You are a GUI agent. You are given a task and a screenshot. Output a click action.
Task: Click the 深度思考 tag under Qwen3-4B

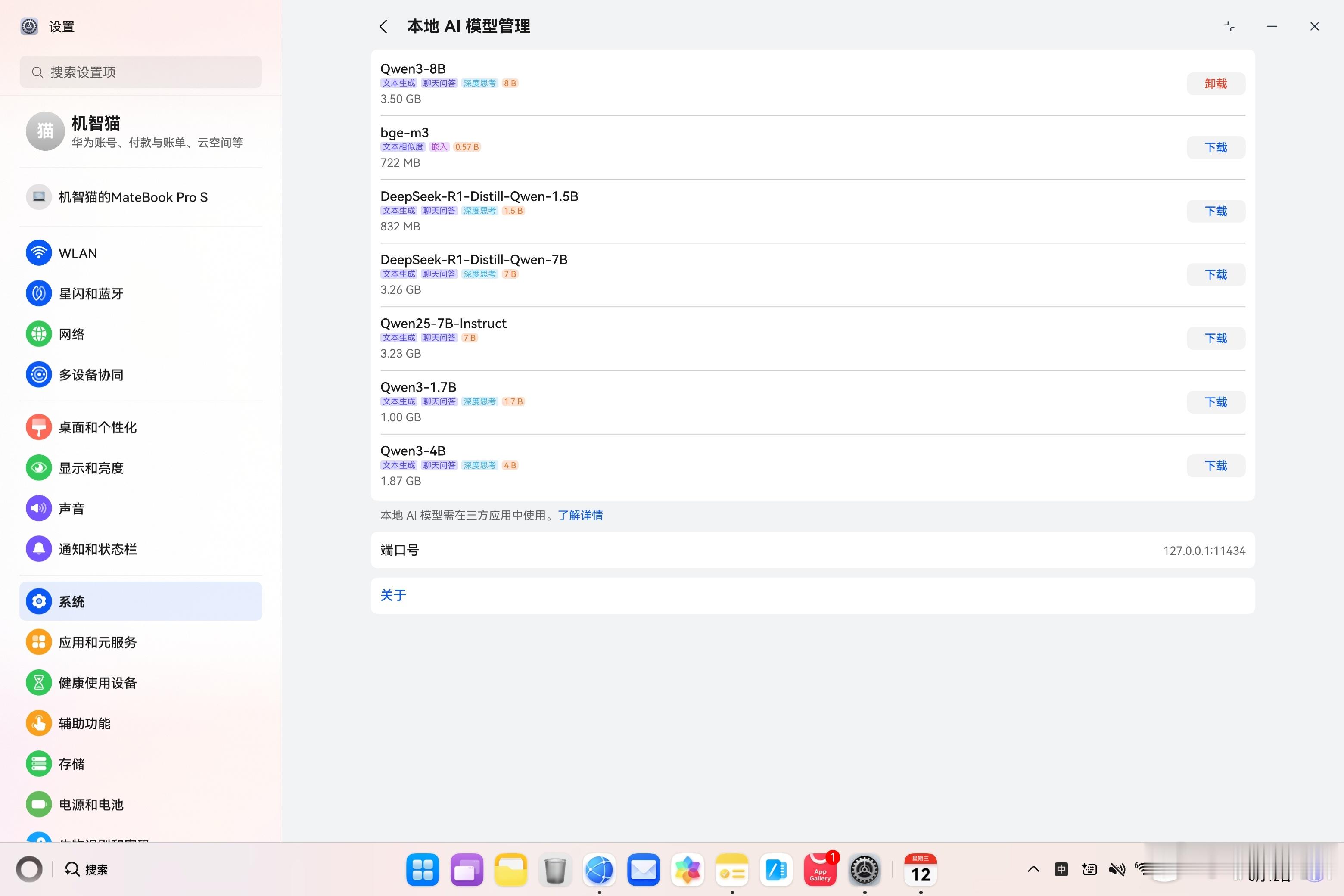coord(479,465)
